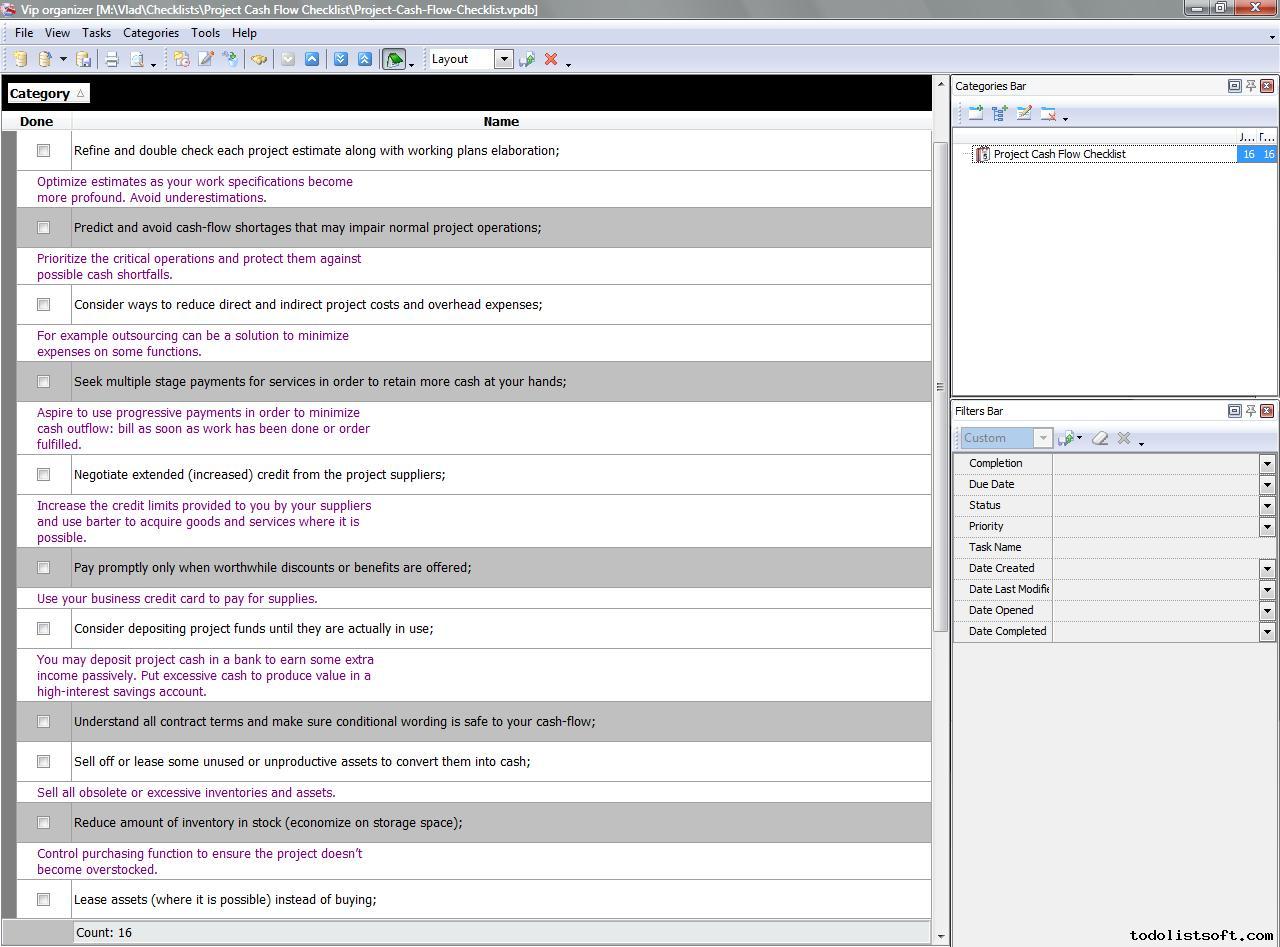Open the Tasks menu
This screenshot has width=1280, height=947.
[x=96, y=33]
